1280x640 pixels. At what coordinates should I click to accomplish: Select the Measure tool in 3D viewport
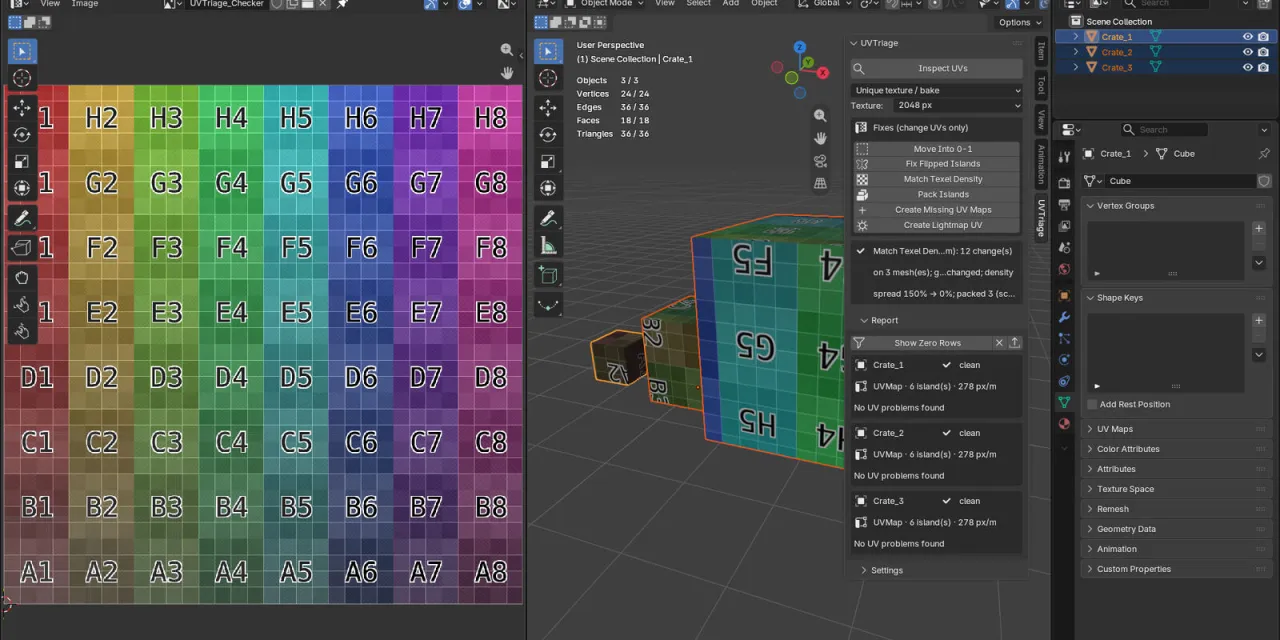[x=548, y=245]
